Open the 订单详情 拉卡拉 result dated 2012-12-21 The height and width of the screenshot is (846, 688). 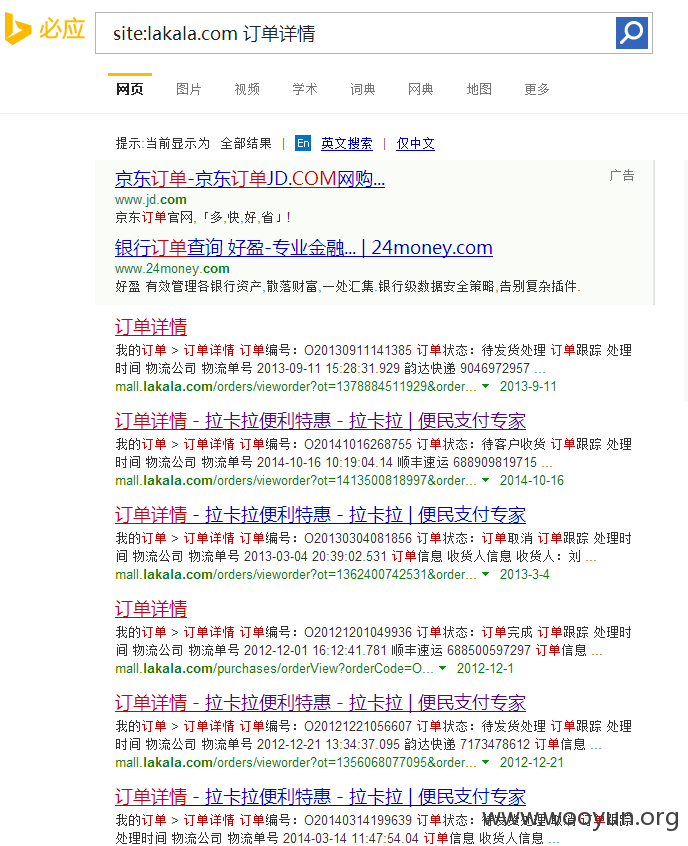(321, 702)
